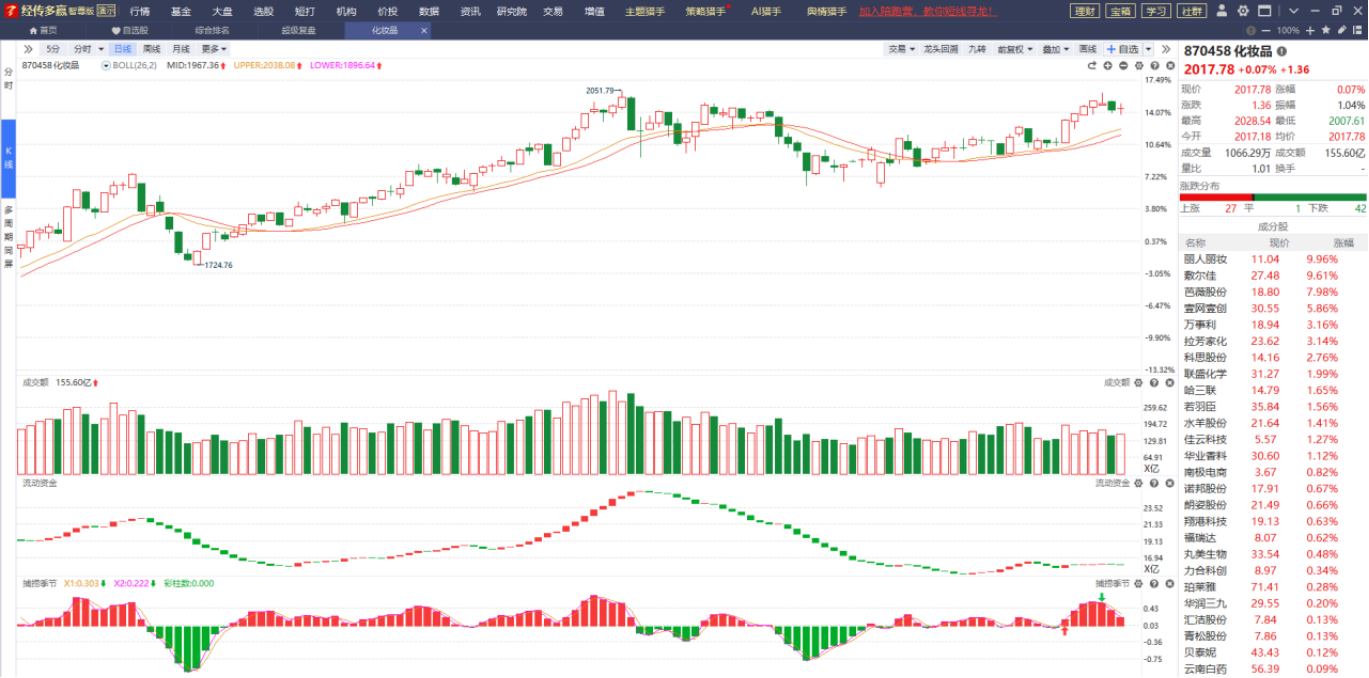Close the 流动资金 indicator panel
Screen dimensions: 1369x678
coord(1167,483)
